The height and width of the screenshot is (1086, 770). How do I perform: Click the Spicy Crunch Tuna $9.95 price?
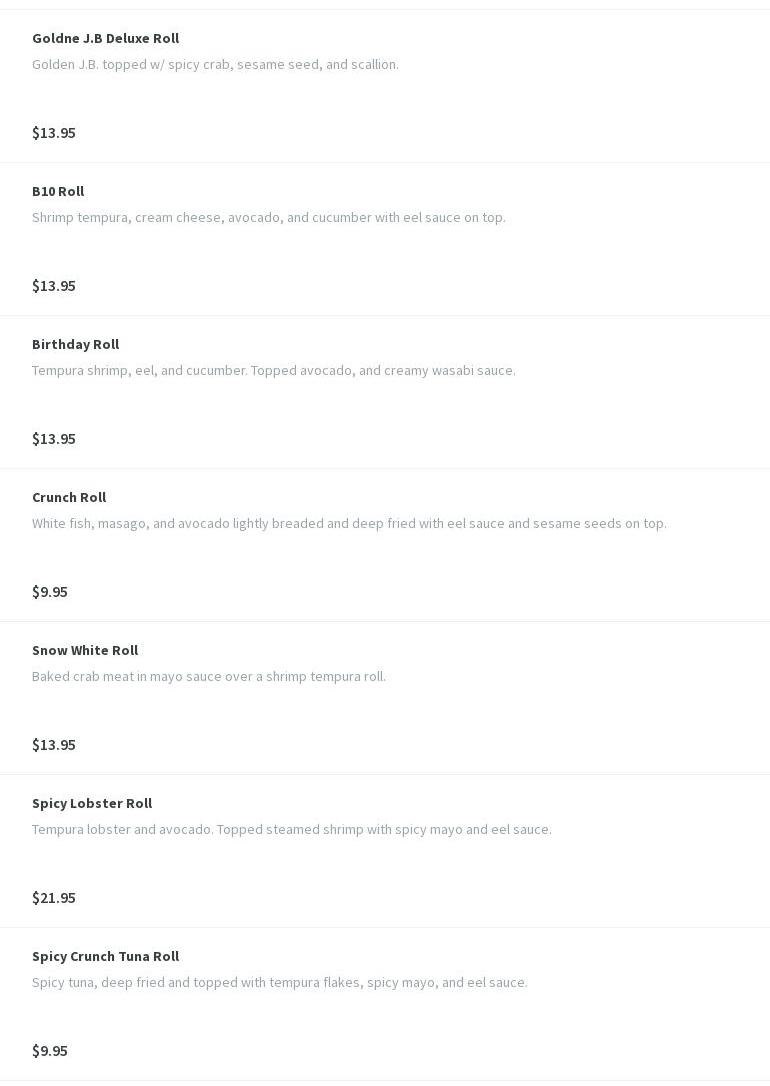(x=50, y=1051)
